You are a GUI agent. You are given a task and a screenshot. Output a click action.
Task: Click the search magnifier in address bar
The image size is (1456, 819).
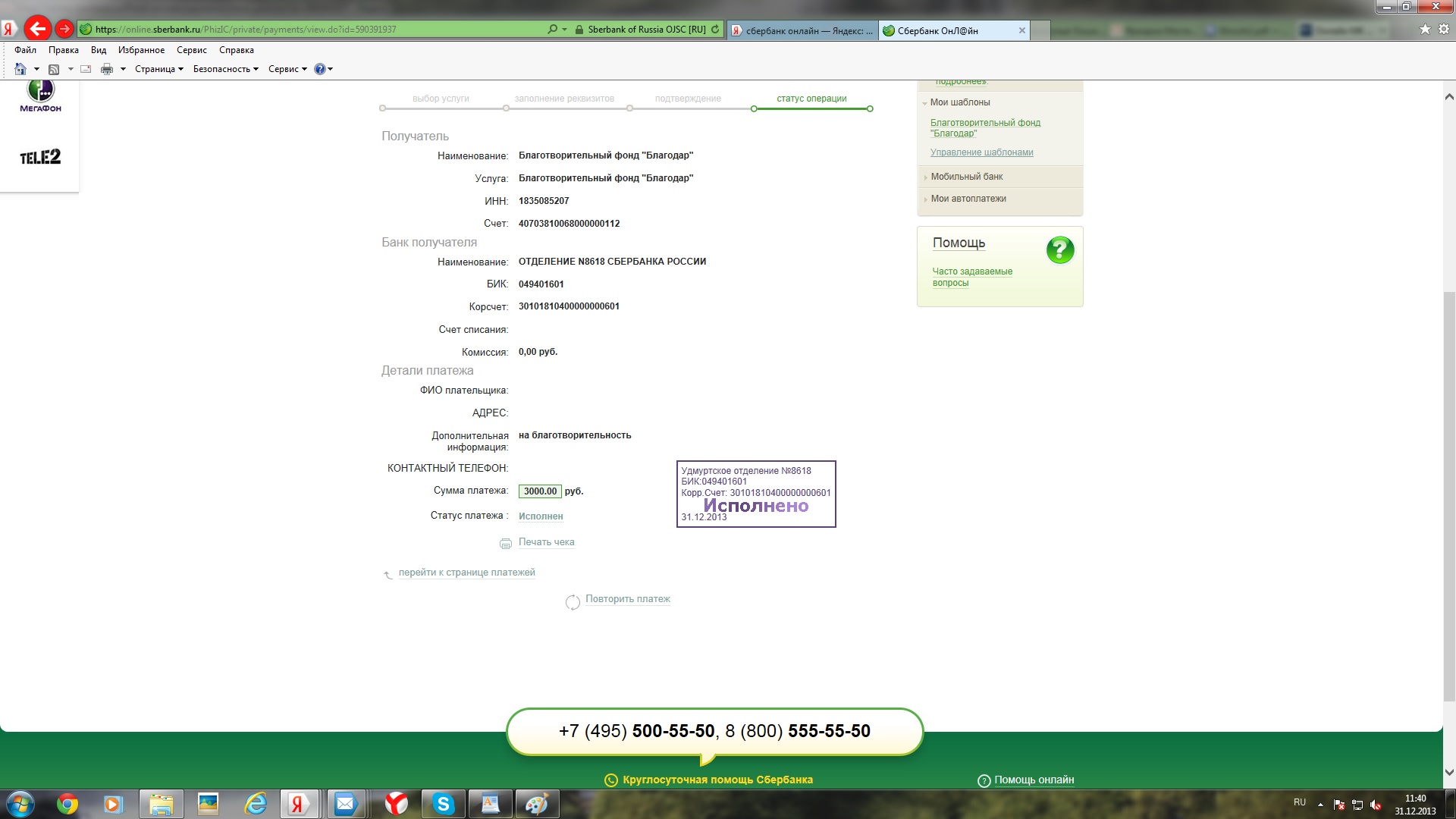click(x=552, y=30)
